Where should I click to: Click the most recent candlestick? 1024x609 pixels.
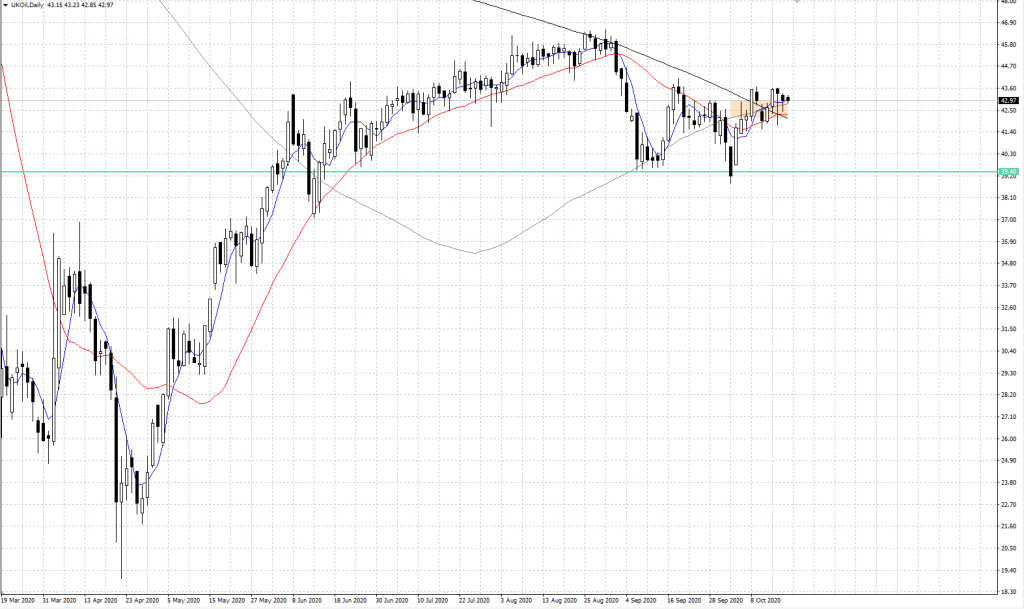pos(788,98)
